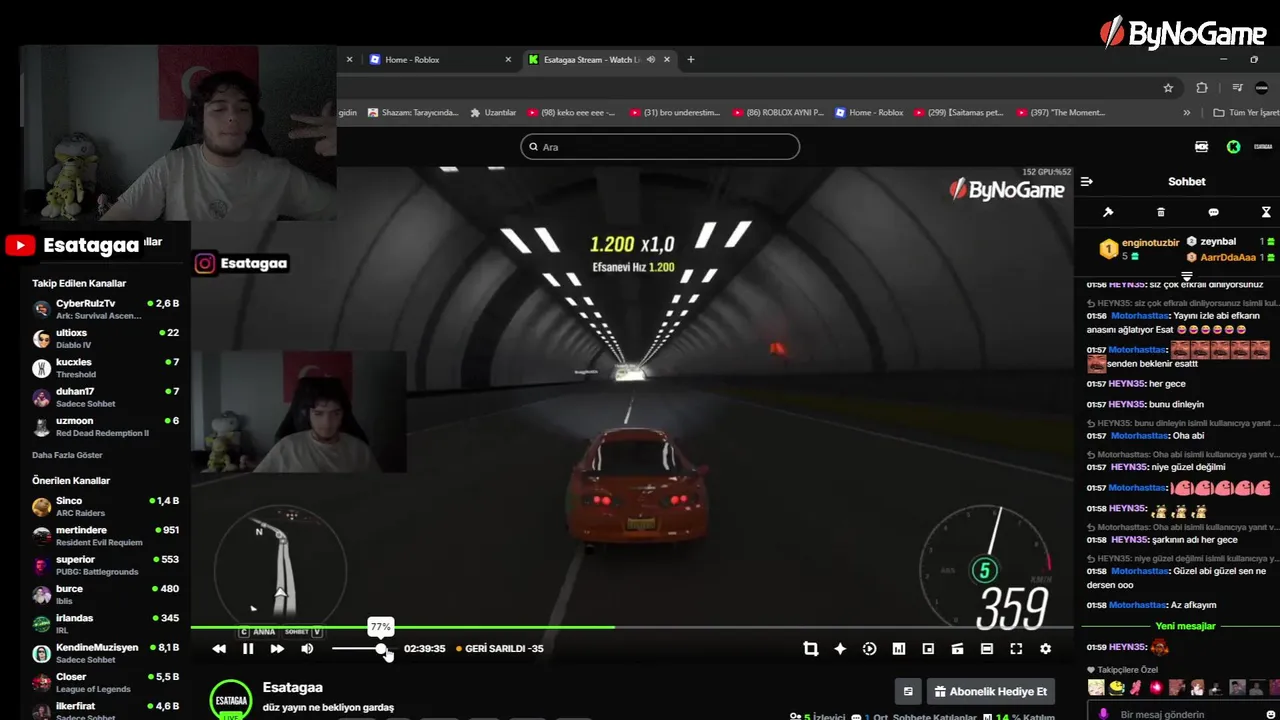
Task: Open Sinco recommended channel
Action: click(106, 506)
